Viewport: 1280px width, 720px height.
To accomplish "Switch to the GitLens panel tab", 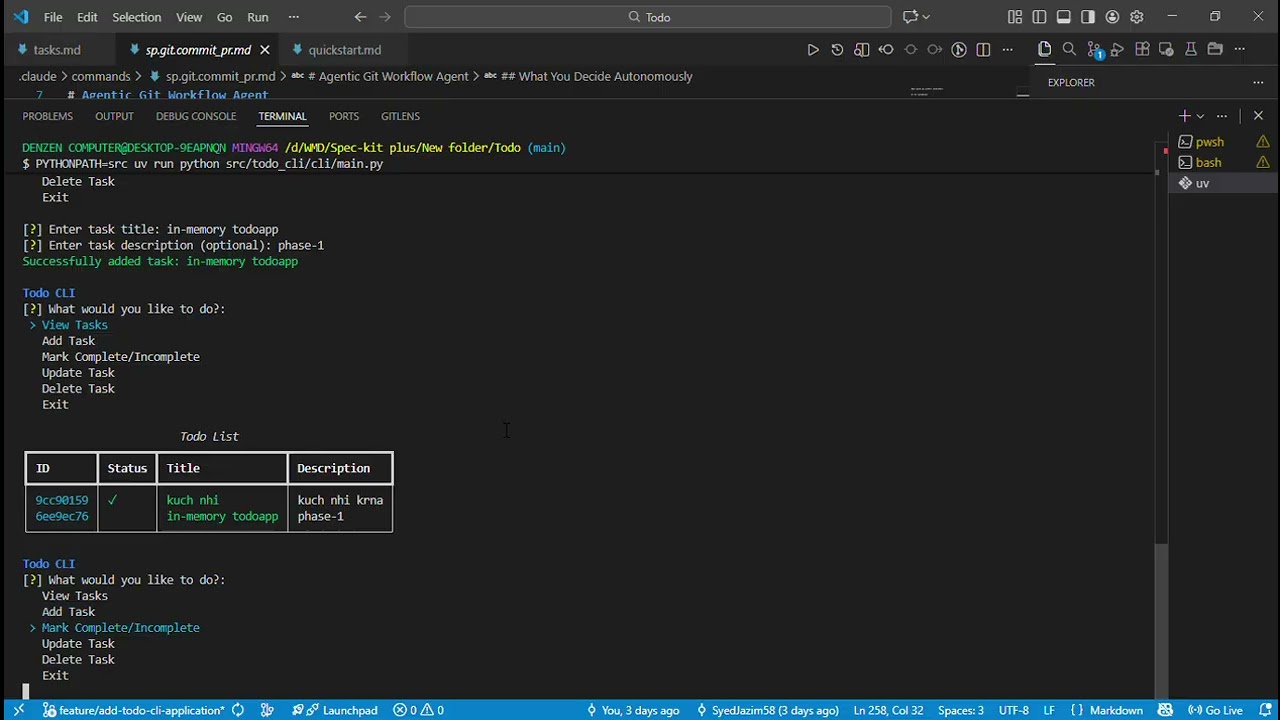I will click(x=400, y=116).
